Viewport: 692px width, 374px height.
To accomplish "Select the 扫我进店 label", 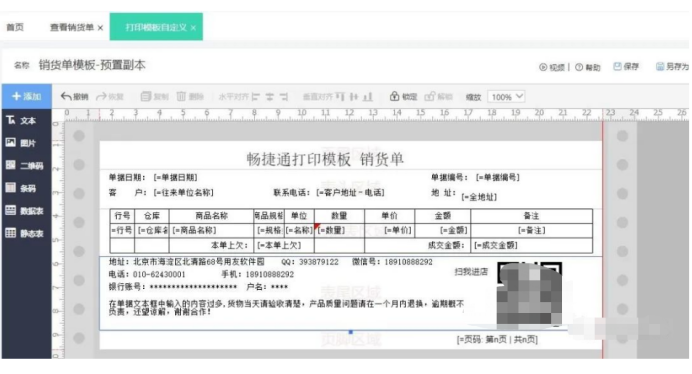I will point(471,272).
